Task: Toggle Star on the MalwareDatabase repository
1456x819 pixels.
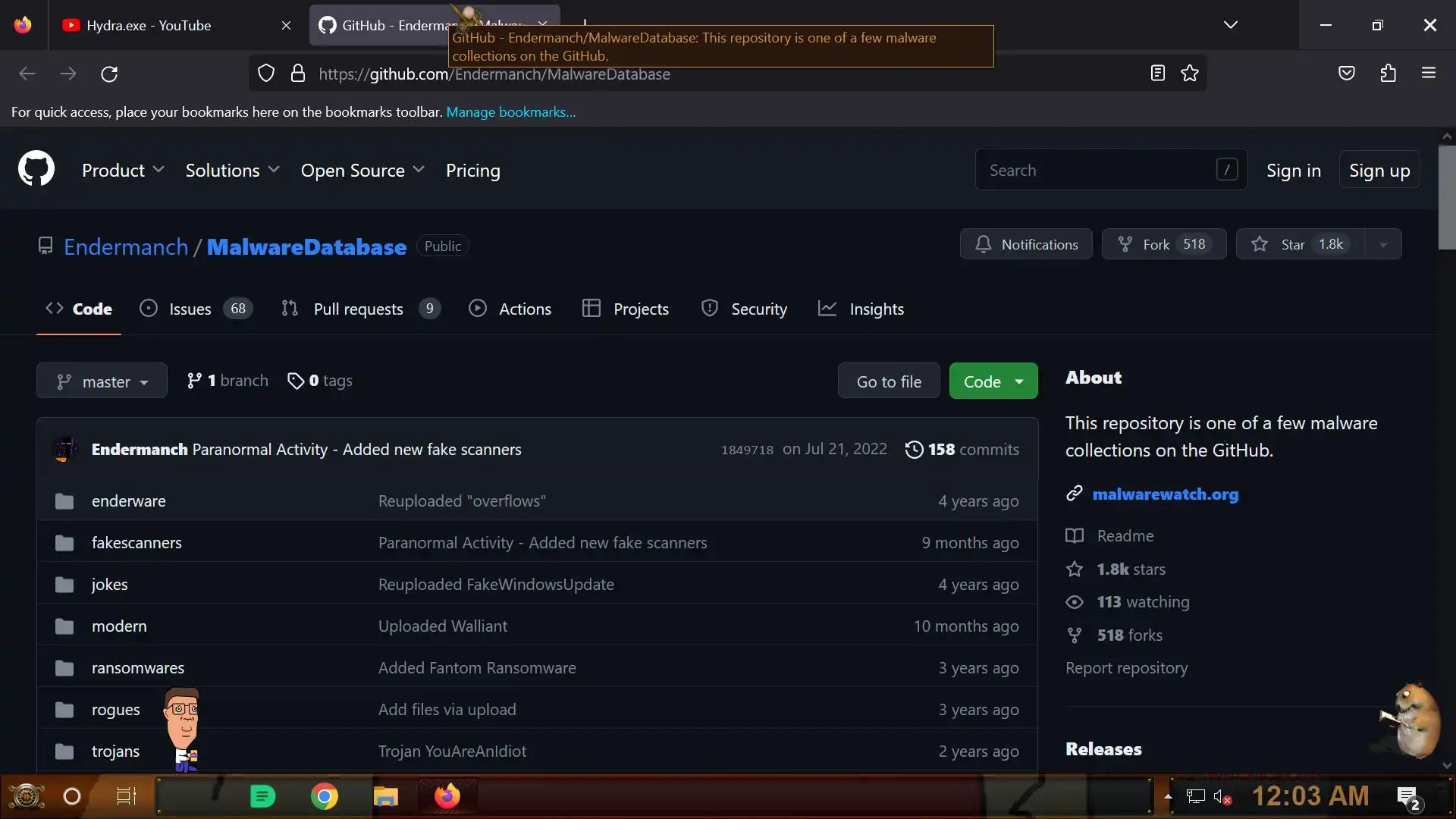Action: [x=1300, y=244]
